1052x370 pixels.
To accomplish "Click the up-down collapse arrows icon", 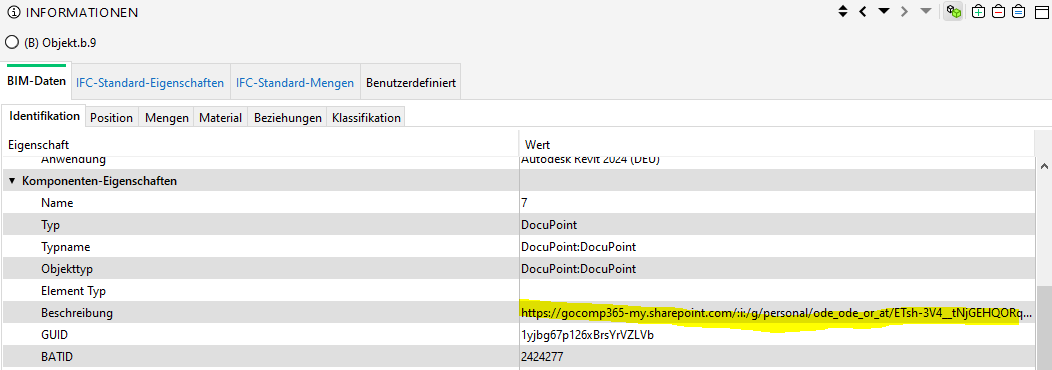I will pos(843,11).
